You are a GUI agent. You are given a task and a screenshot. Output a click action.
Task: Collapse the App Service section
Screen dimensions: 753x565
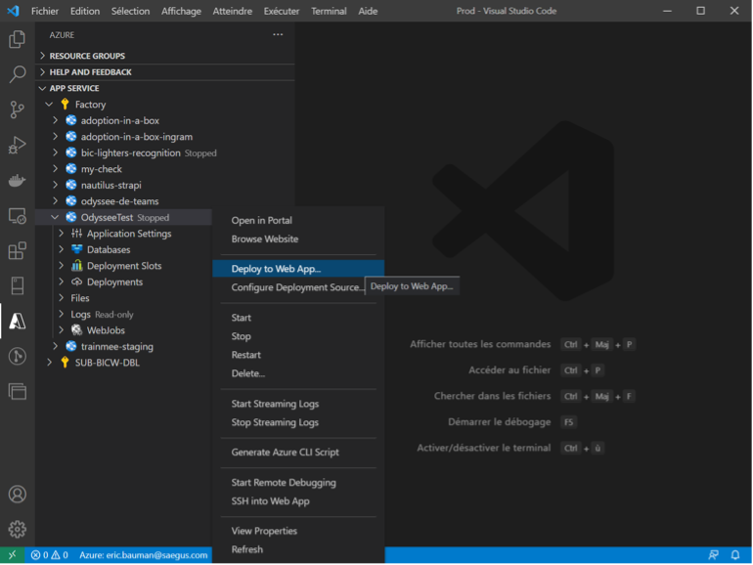[165, 88]
